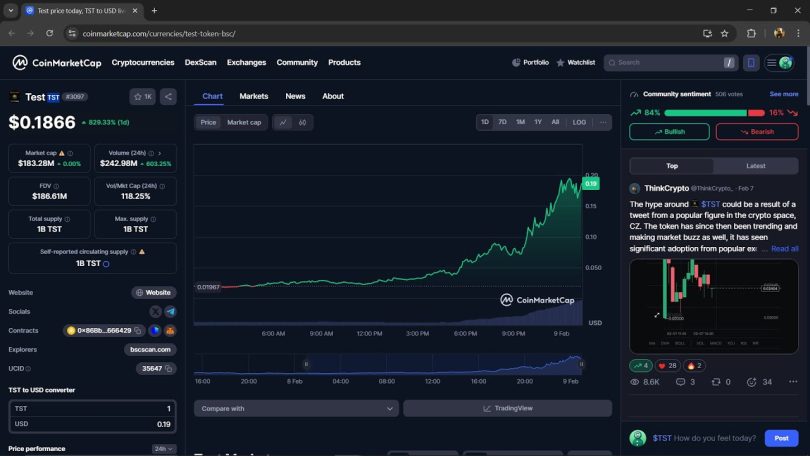This screenshot has height=456, width=810.
Task: Click the bullish/bearish sentiment bar
Action: coord(714,113)
